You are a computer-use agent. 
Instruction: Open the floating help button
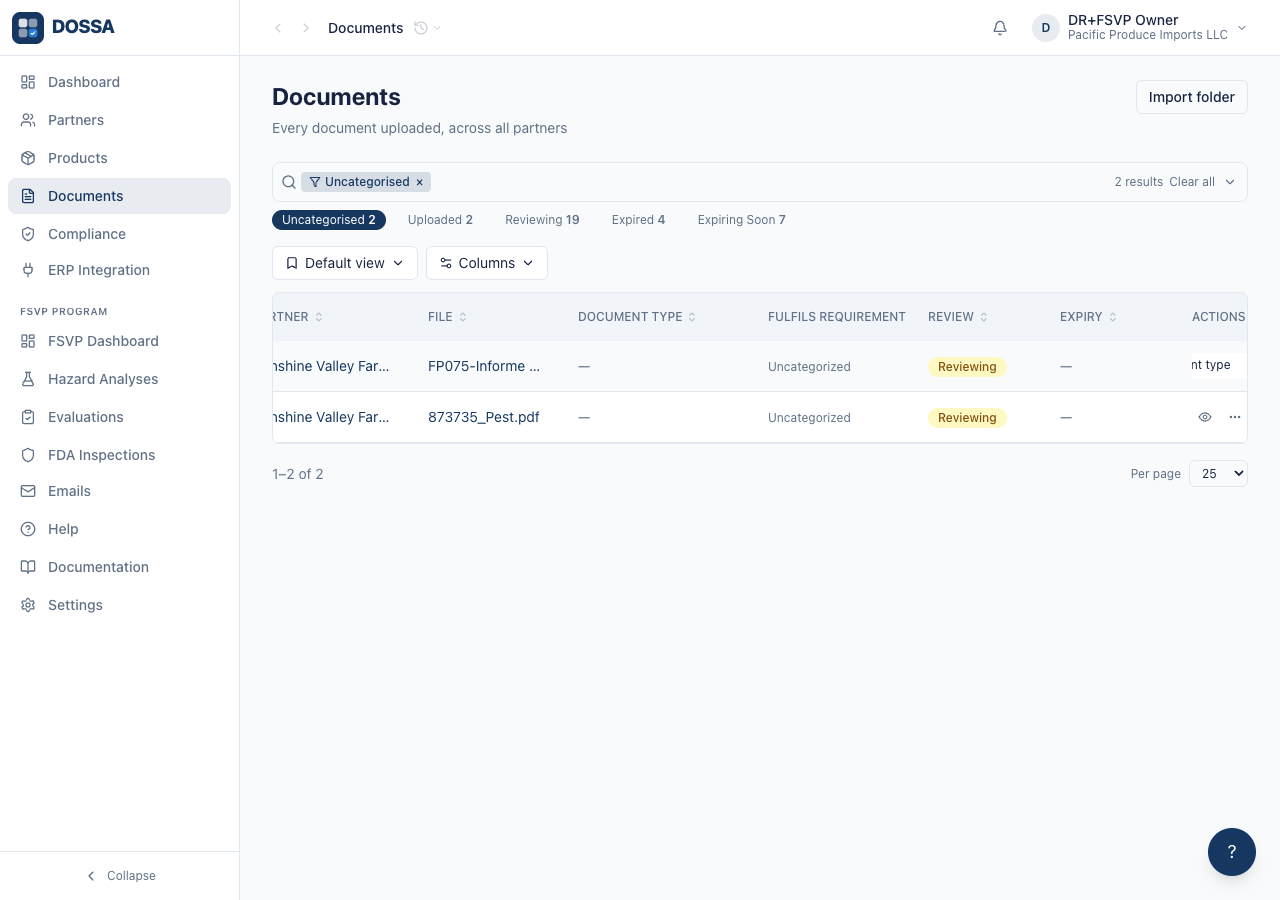pyautogui.click(x=1232, y=852)
